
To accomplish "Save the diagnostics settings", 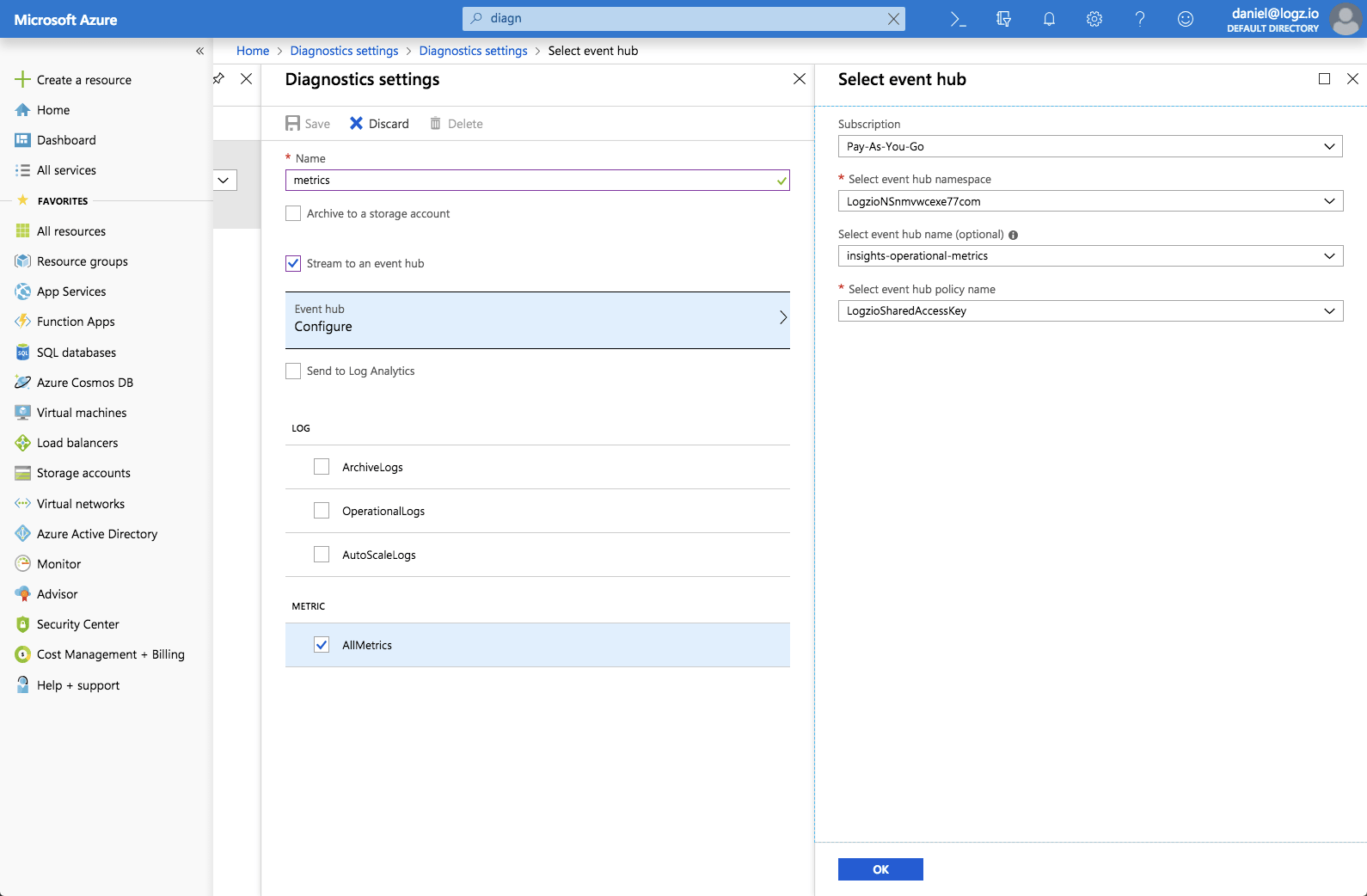I will (308, 124).
